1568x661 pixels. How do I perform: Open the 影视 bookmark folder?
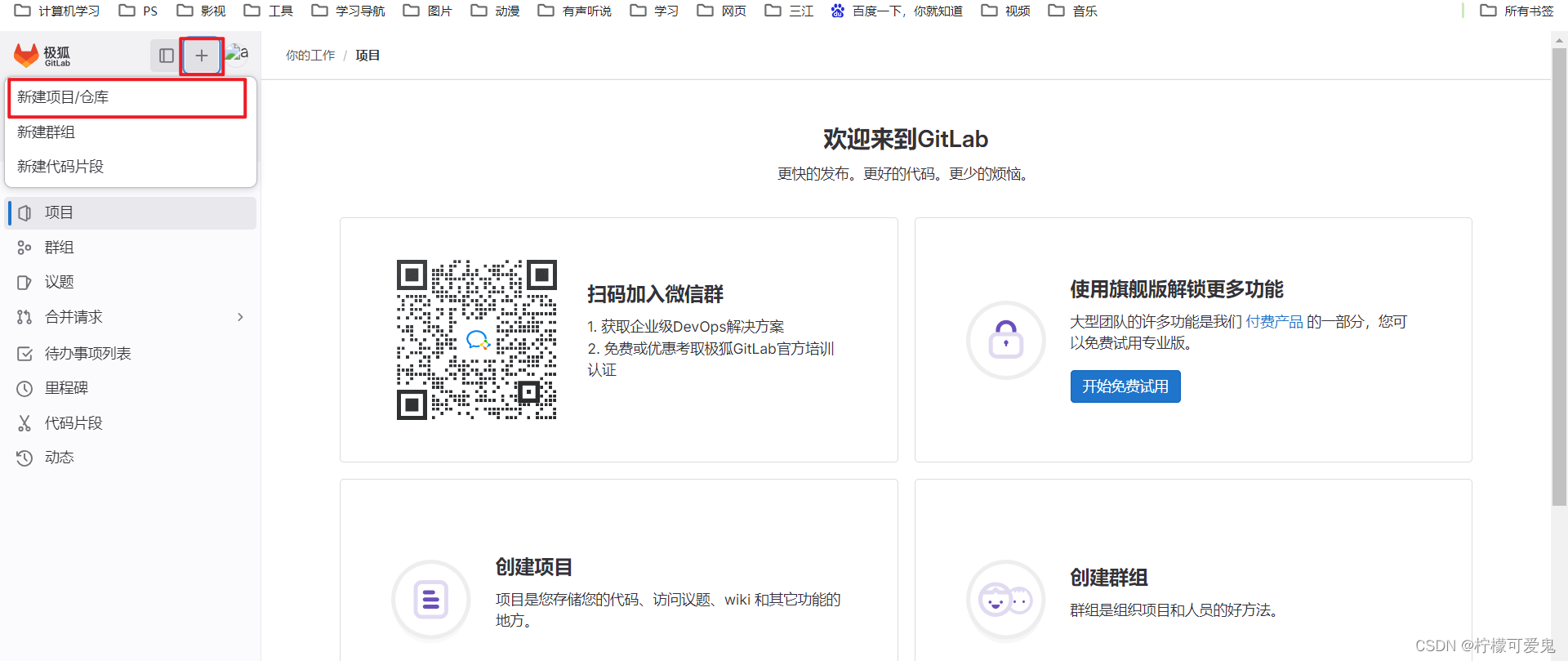click(x=201, y=11)
